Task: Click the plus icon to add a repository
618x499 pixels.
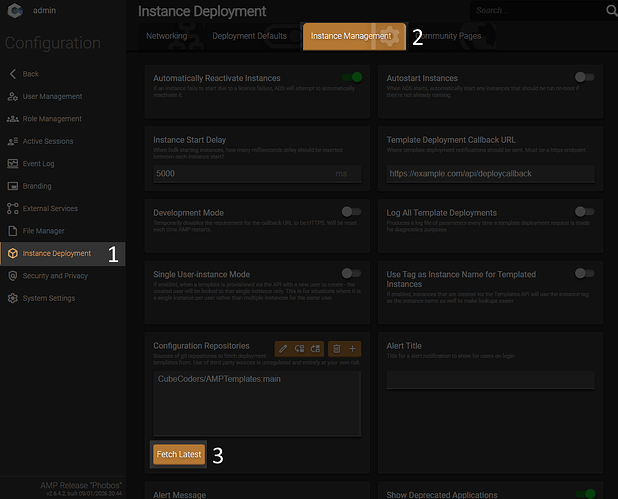Action: coord(353,348)
